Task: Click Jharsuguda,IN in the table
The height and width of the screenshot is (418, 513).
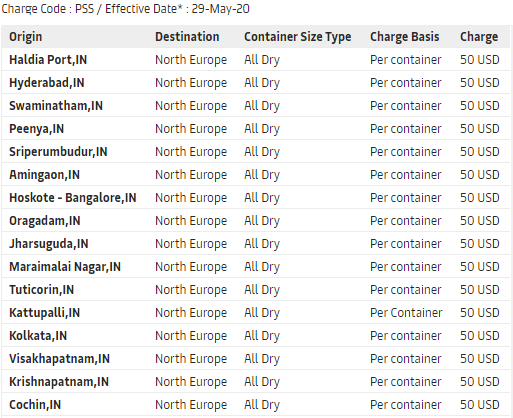Action: (x=49, y=244)
